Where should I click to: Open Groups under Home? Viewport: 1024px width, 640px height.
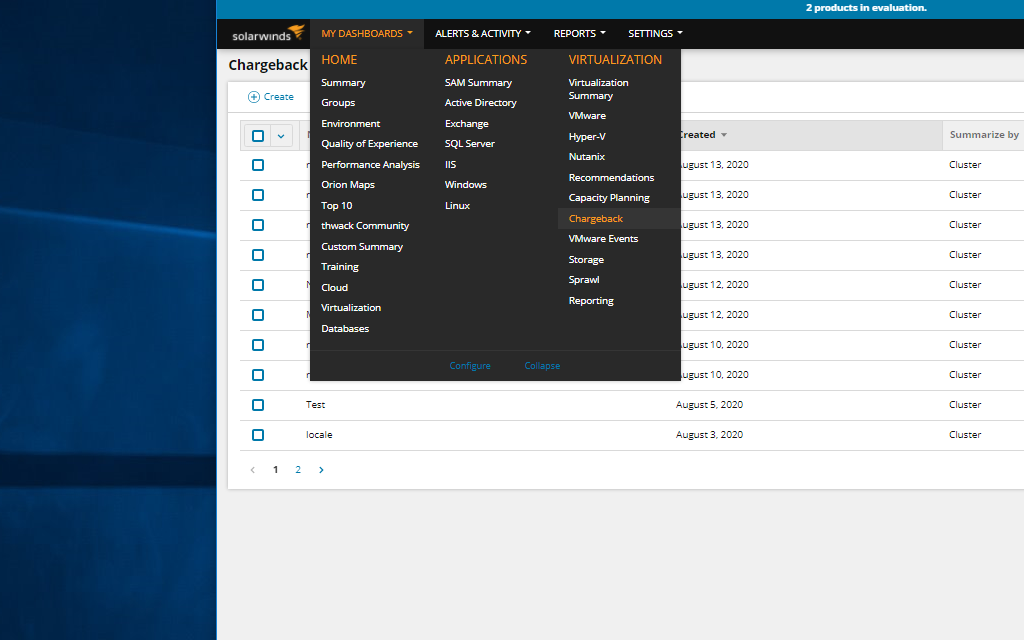pos(338,103)
